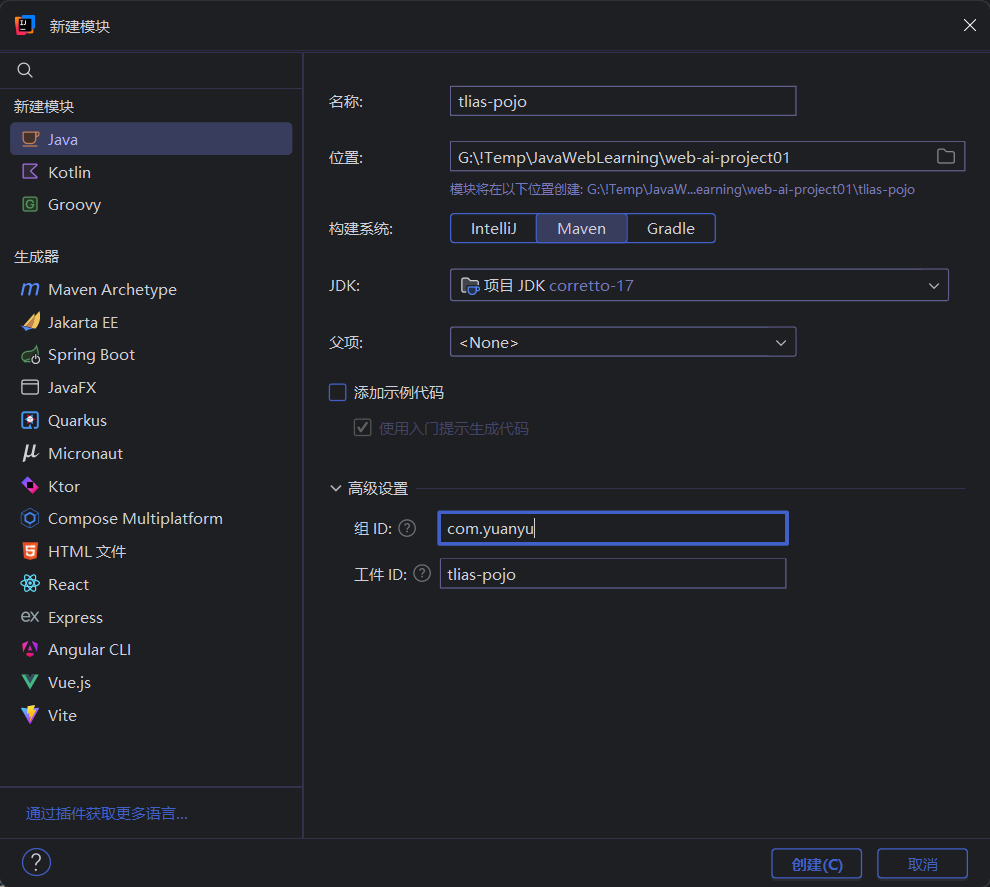
Task: Click the 名称 name input field
Action: click(622, 101)
